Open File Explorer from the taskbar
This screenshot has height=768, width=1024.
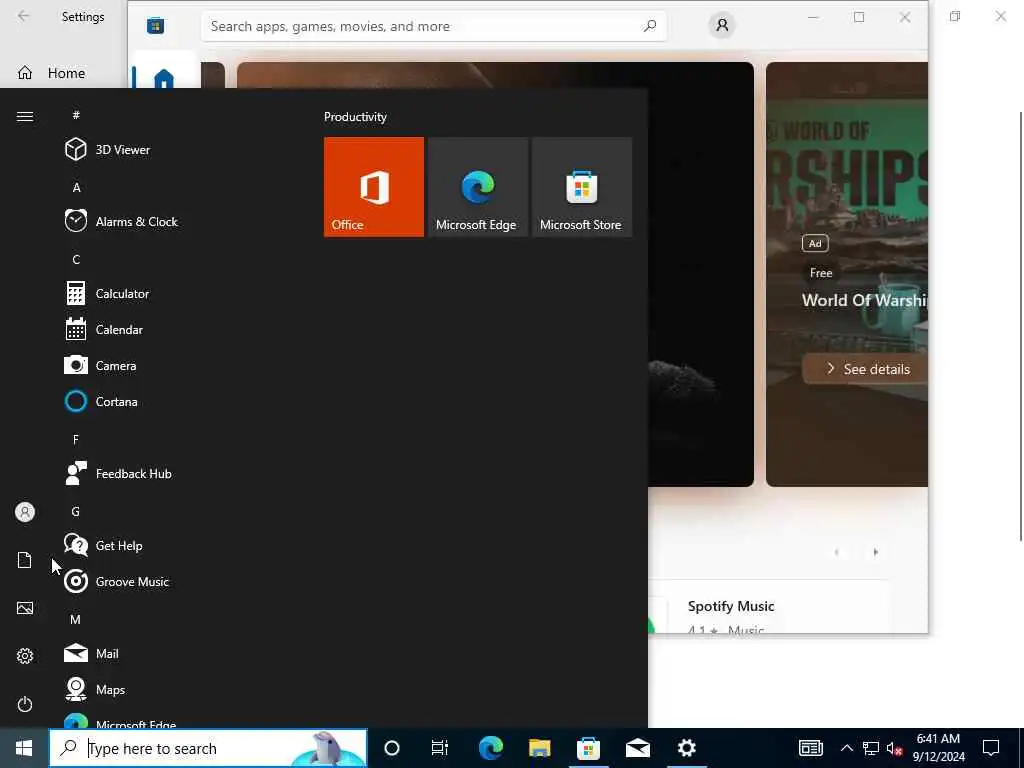coord(539,748)
